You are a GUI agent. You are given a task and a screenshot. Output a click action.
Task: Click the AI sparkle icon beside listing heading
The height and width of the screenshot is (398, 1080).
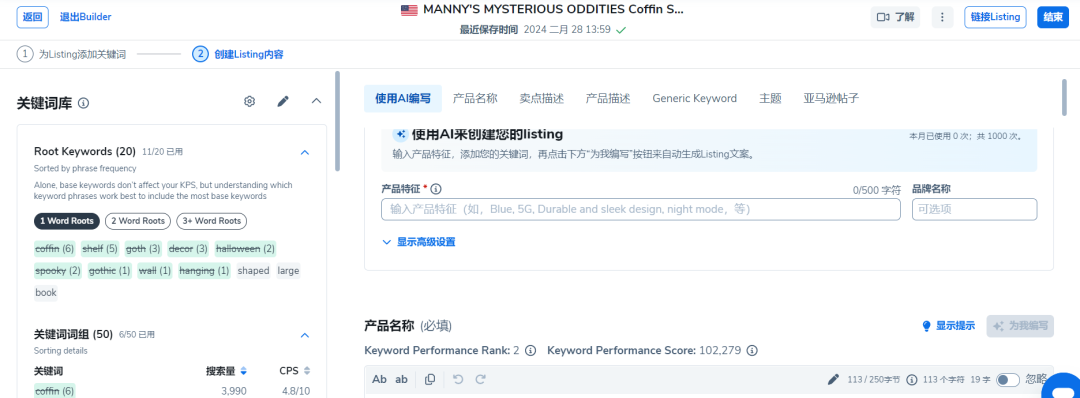(x=400, y=134)
